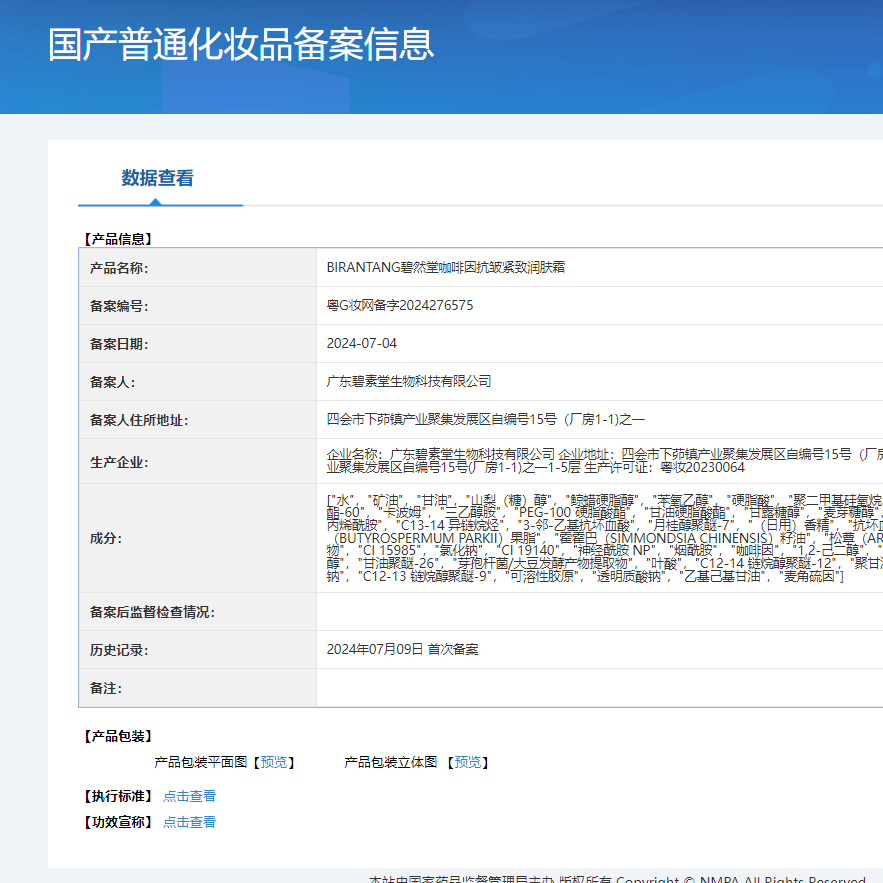Click the BIRANTANG product name value

tap(446, 268)
